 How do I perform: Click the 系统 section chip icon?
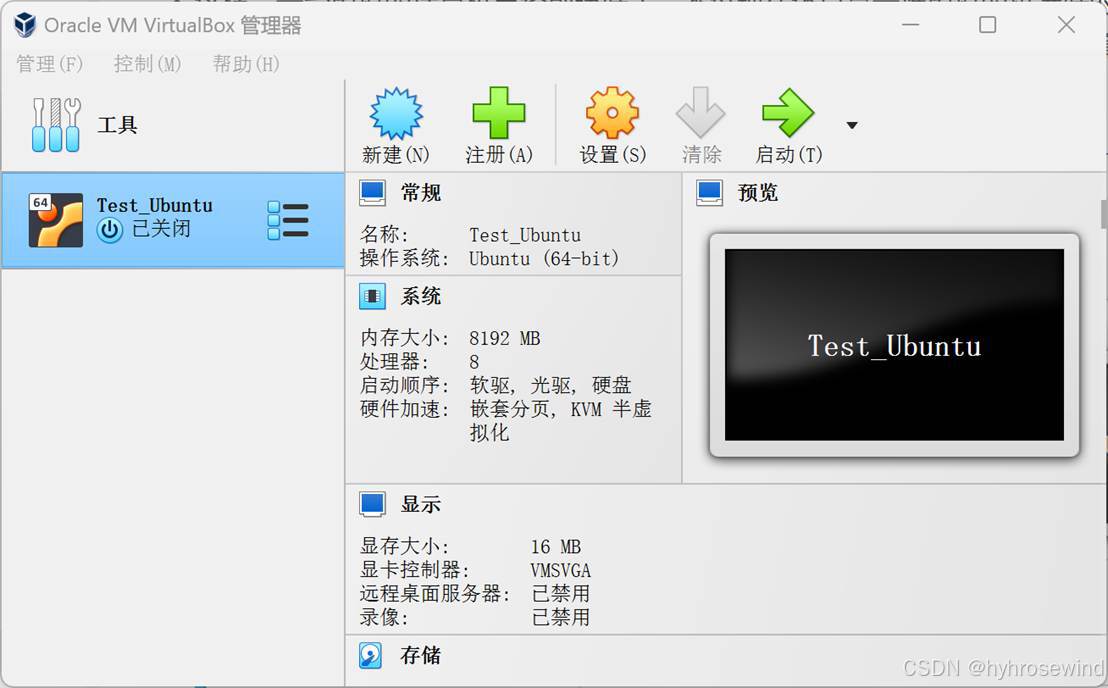click(372, 297)
